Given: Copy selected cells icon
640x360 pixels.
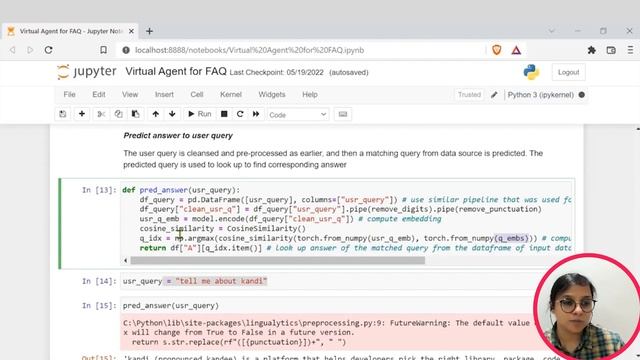Looking at the screenshot, I should (x=118, y=114).
